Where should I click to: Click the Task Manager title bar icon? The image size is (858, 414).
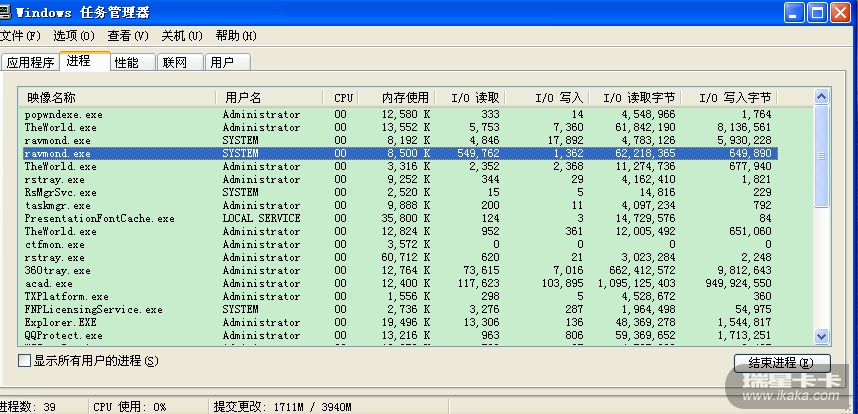pyautogui.click(x=4, y=13)
